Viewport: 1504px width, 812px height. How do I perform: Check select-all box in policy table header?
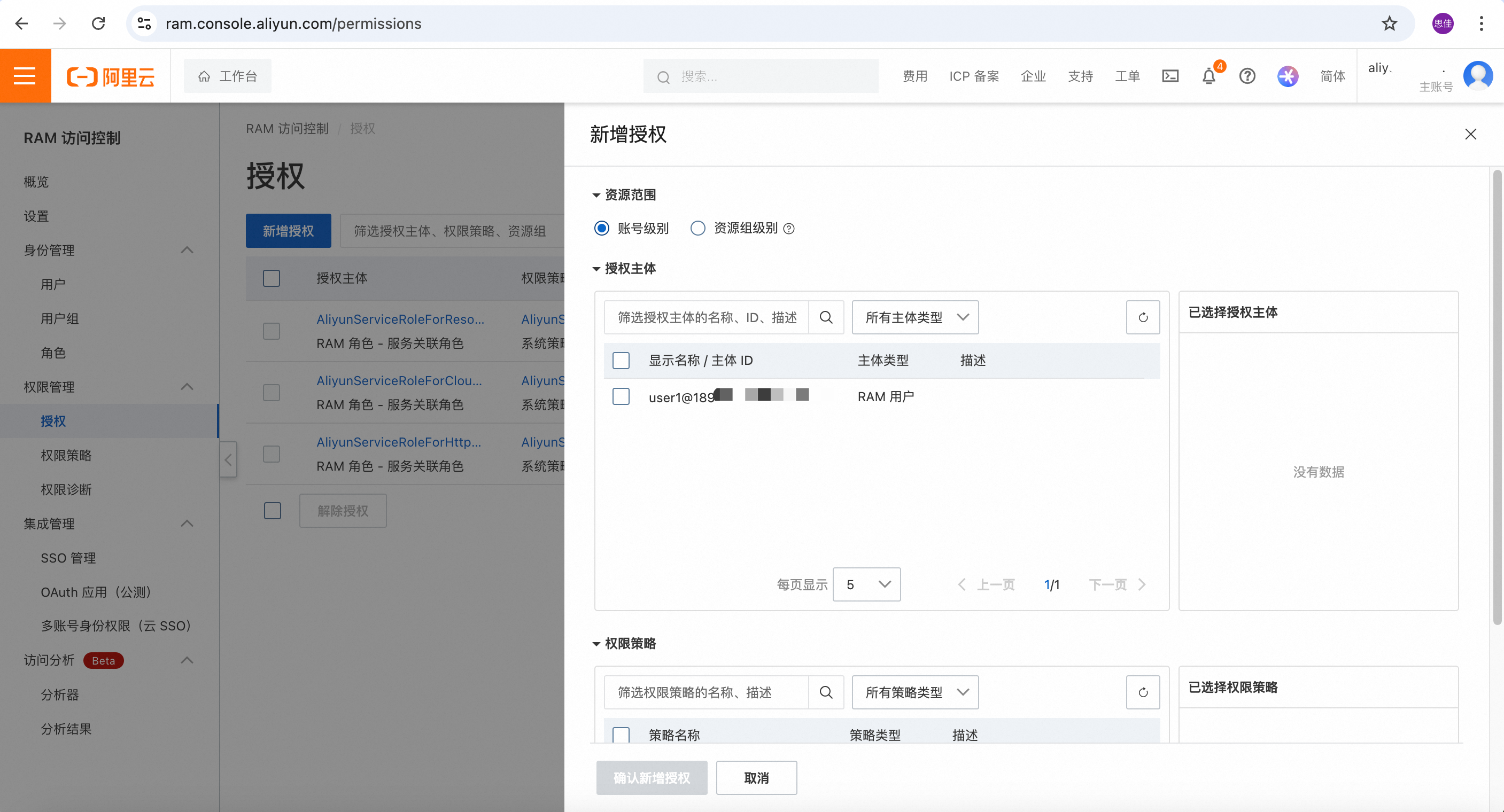point(621,735)
